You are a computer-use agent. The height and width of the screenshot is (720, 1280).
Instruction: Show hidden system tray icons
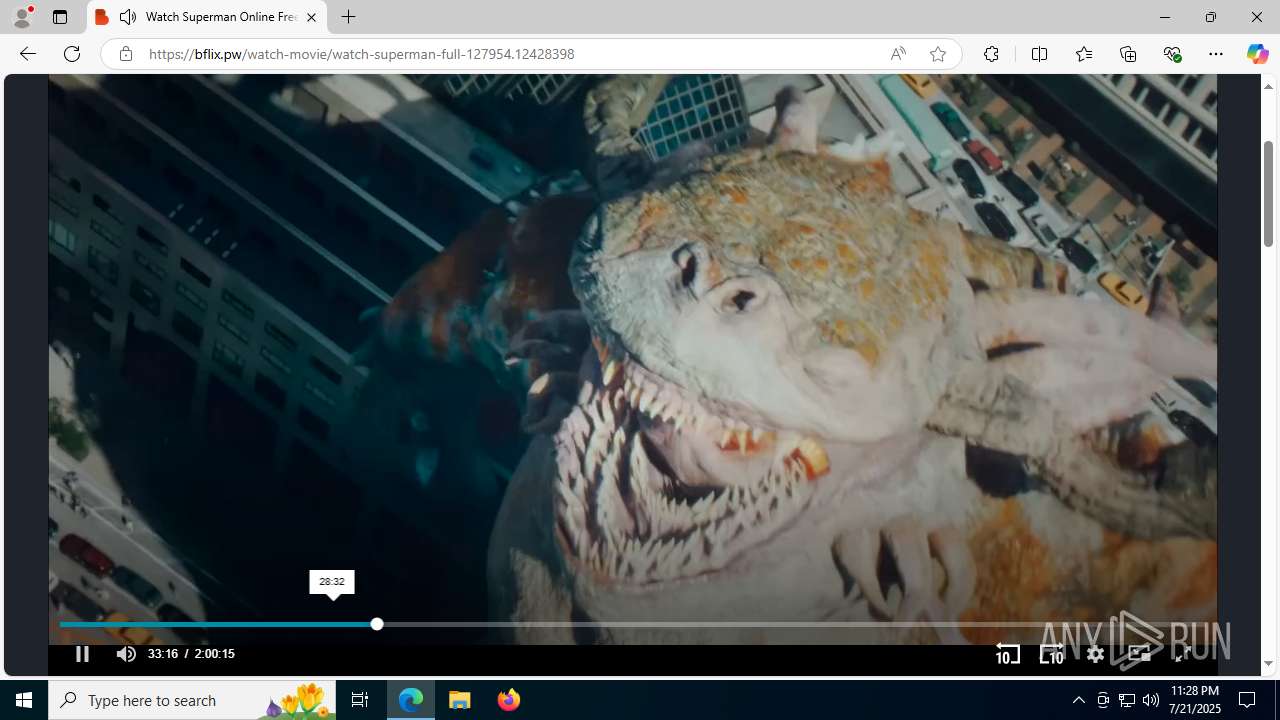[1078, 700]
